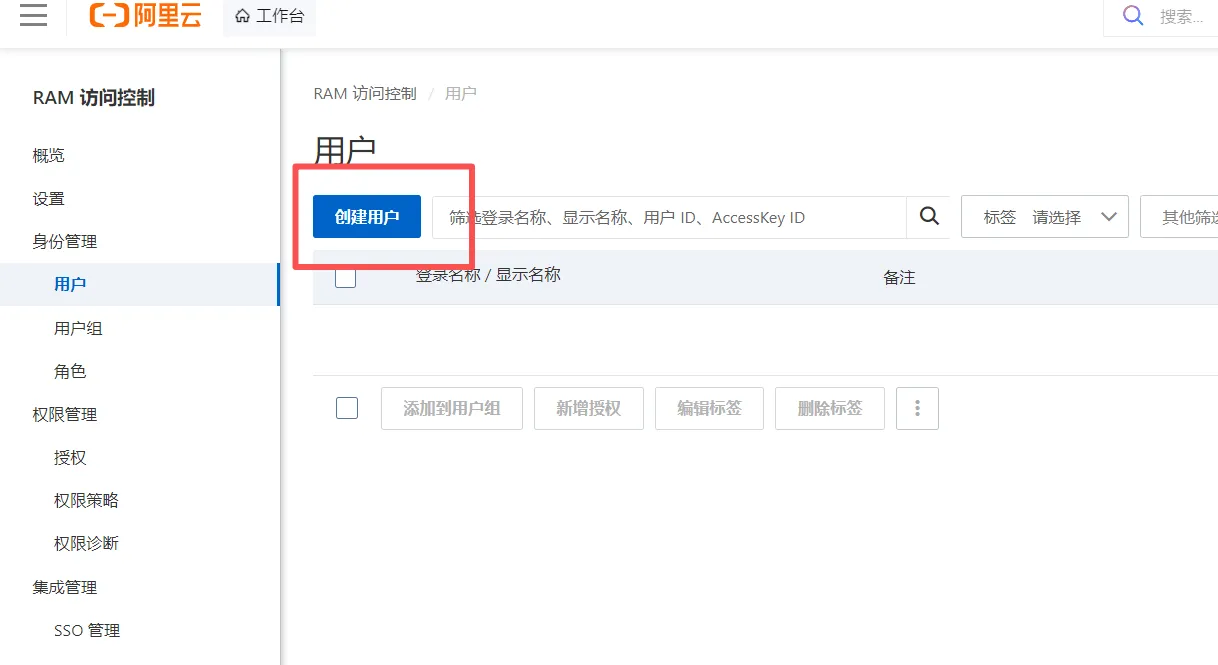Click the top search box
This screenshot has height=665, width=1218.
pos(1160,17)
